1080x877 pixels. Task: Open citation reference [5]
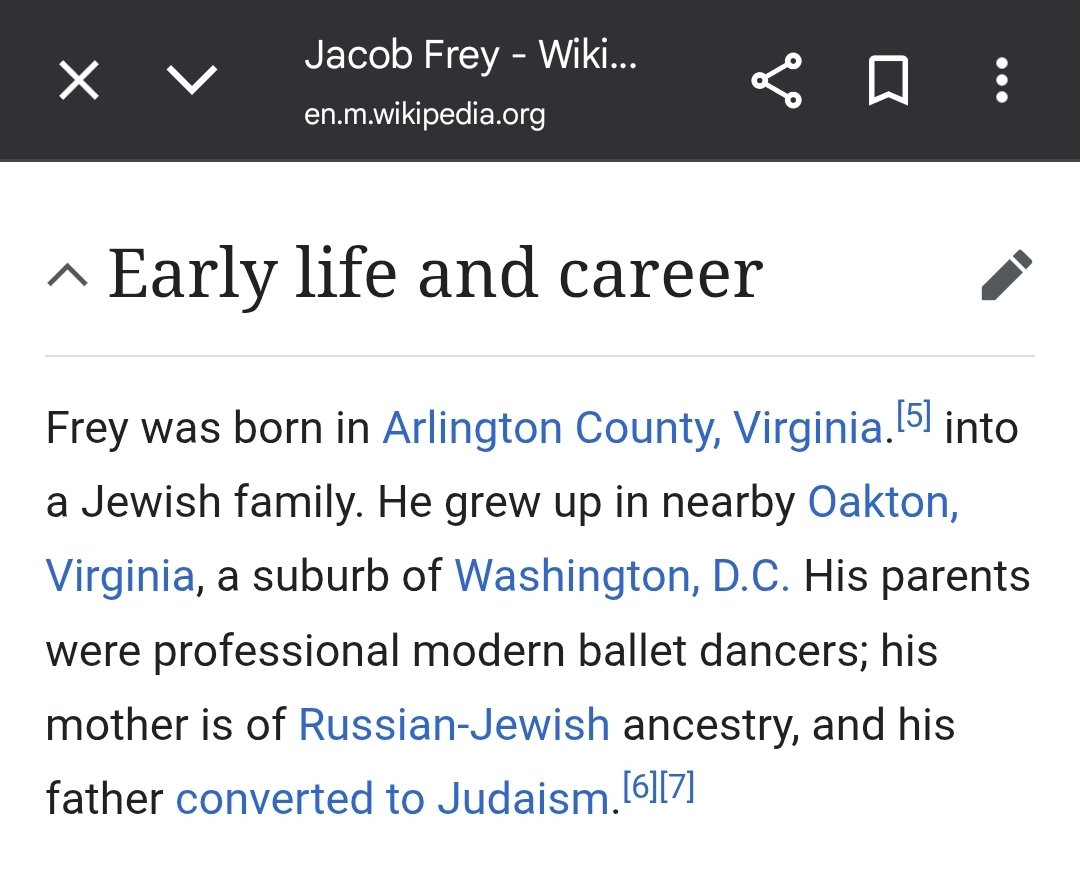914,415
